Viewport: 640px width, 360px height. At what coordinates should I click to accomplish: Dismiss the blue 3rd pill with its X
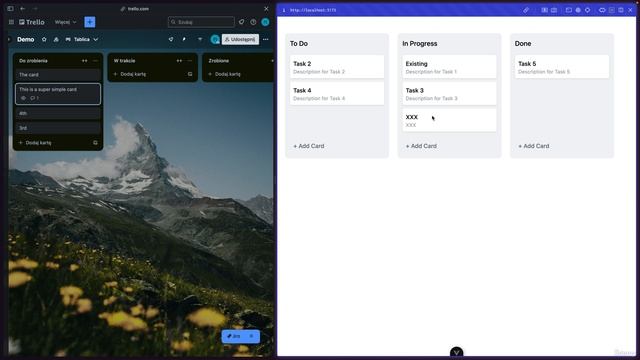click(252, 336)
